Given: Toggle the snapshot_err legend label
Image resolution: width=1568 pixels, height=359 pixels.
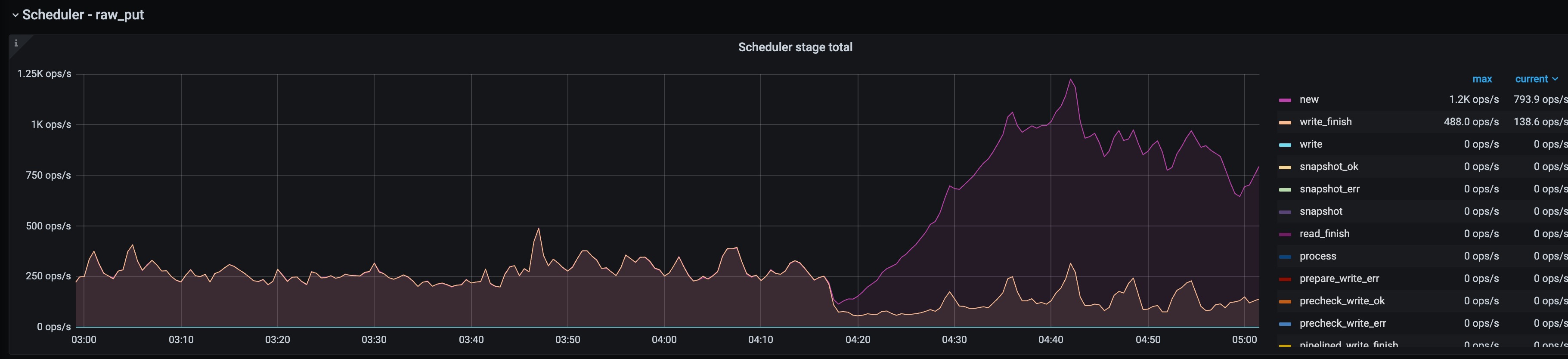Looking at the screenshot, I should point(1329,189).
